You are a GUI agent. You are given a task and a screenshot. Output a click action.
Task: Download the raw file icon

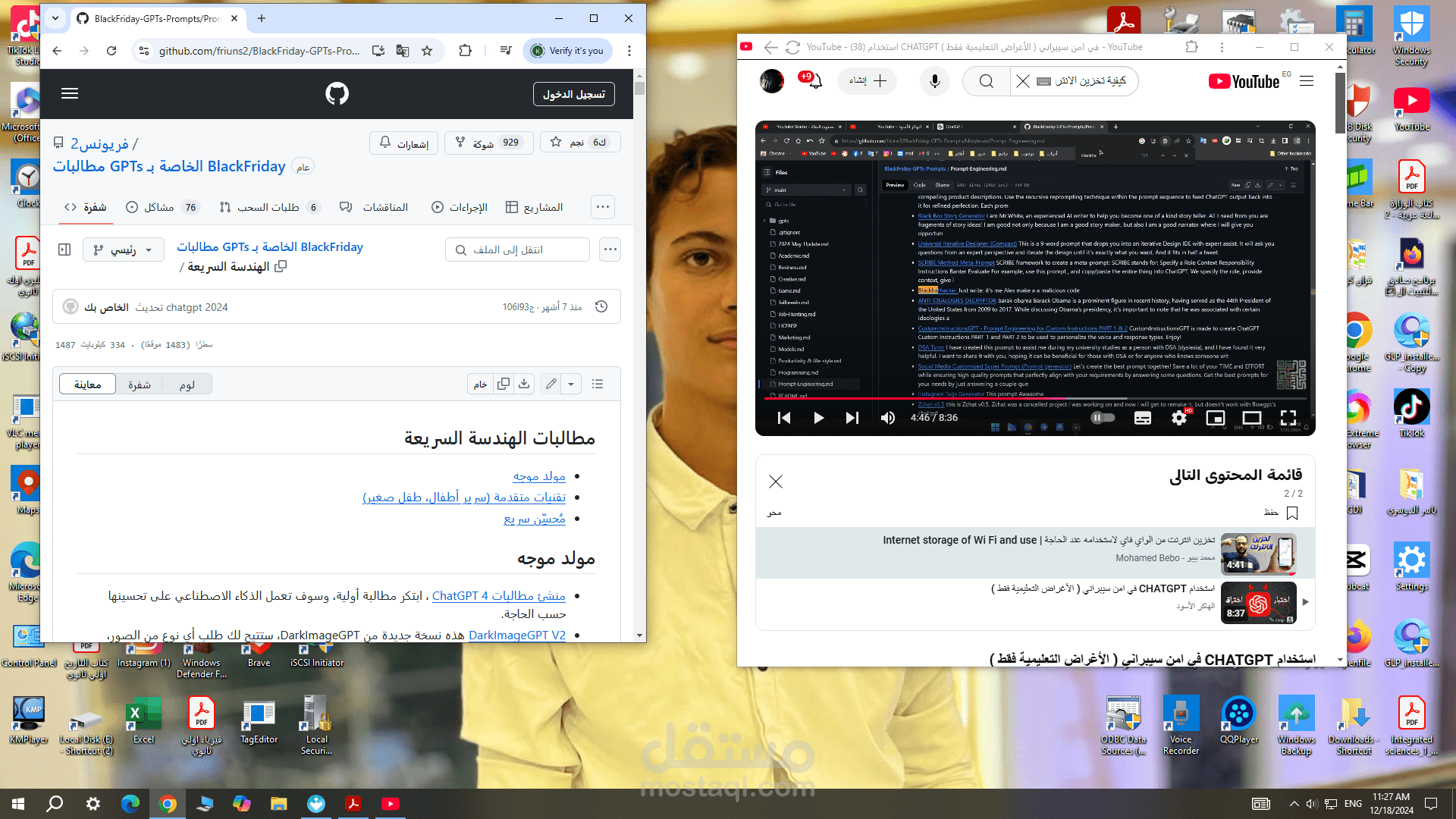coord(524,384)
